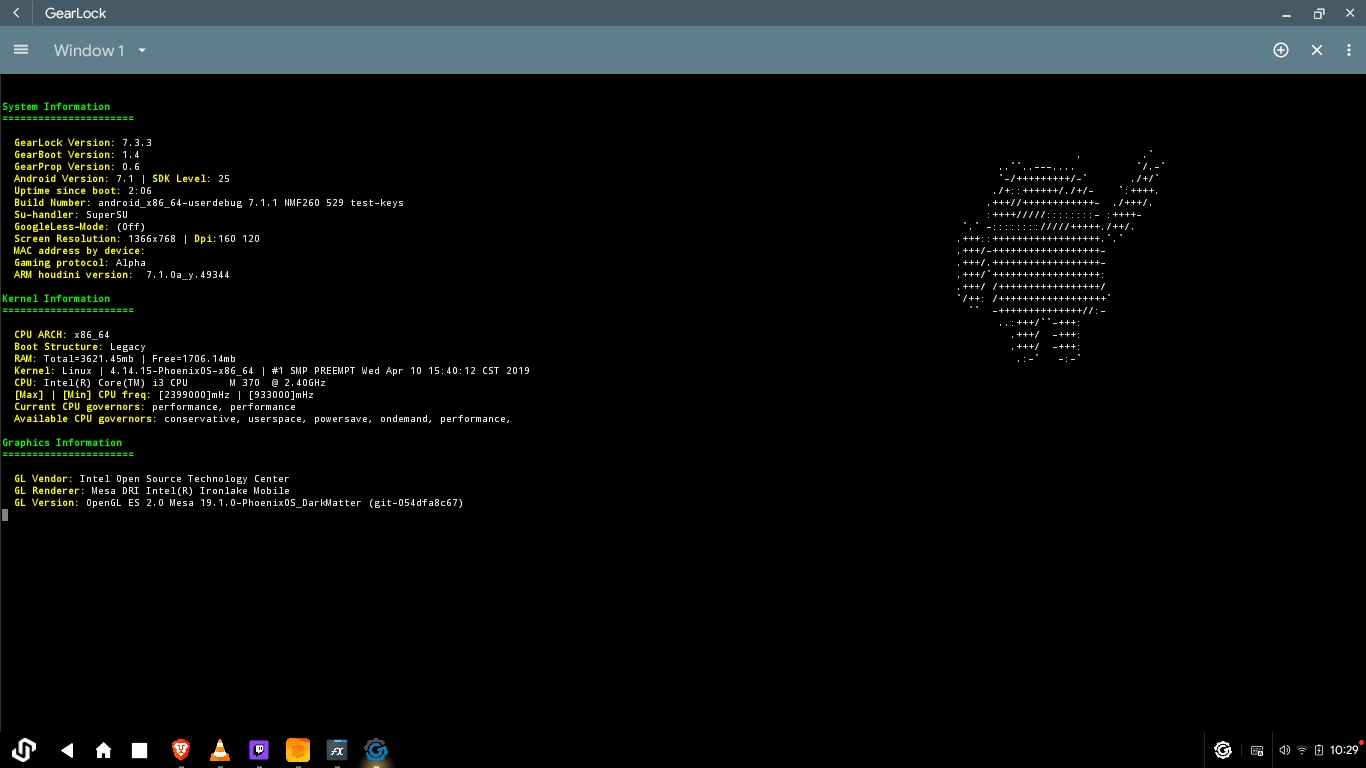Click the GearLock tray icon
This screenshot has height=768, width=1366.
[1222, 750]
